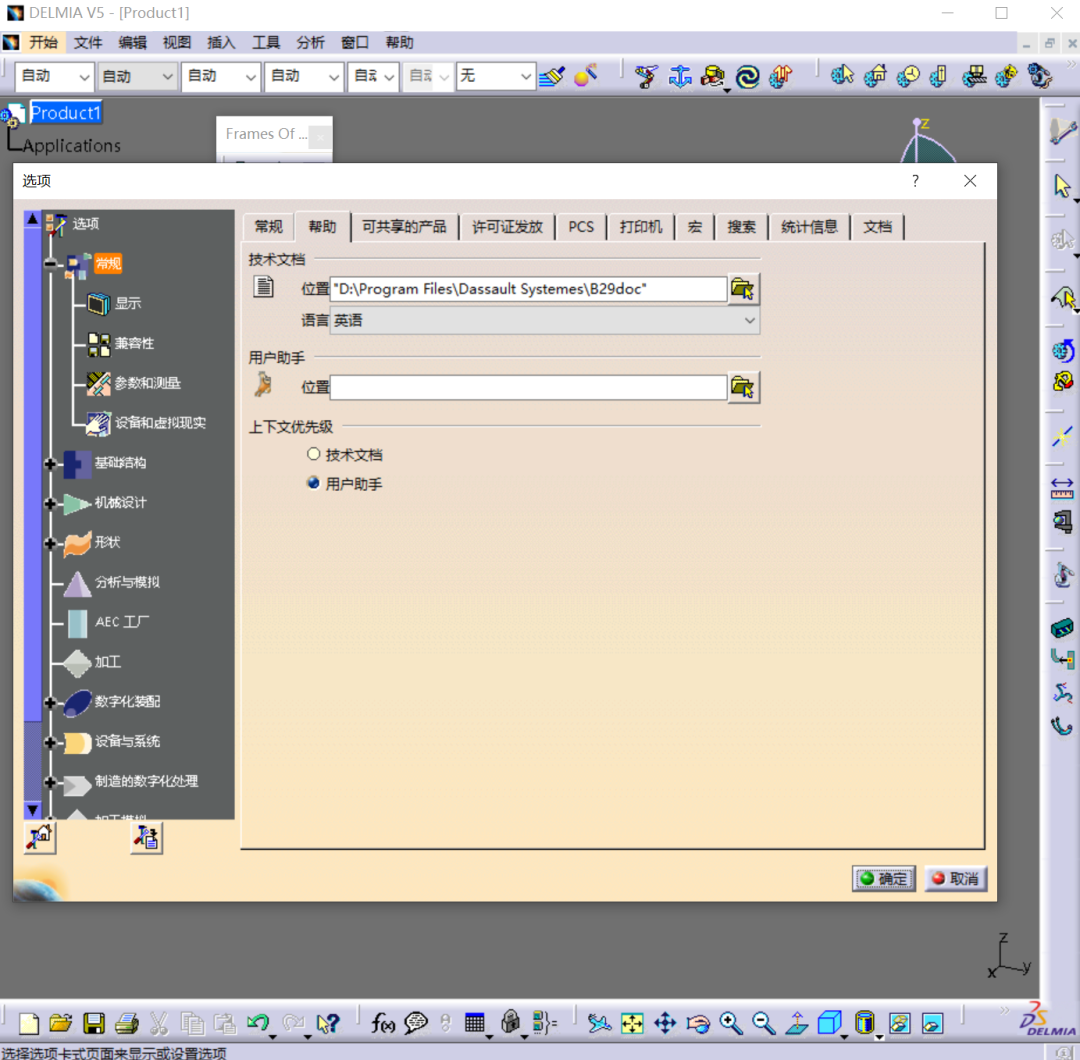
Task: Click the Zoom In magnifier icon
Action: coord(731,1023)
